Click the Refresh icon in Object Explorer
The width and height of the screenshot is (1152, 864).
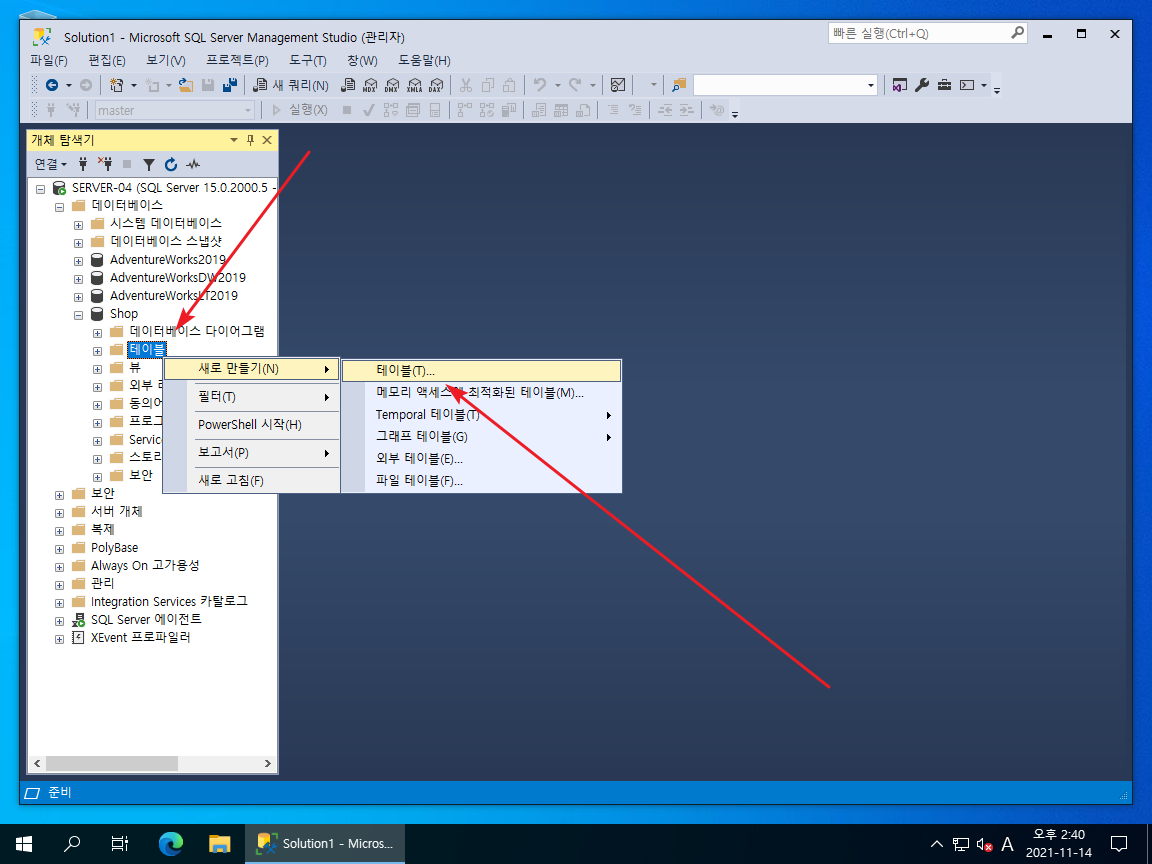pyautogui.click(x=171, y=164)
